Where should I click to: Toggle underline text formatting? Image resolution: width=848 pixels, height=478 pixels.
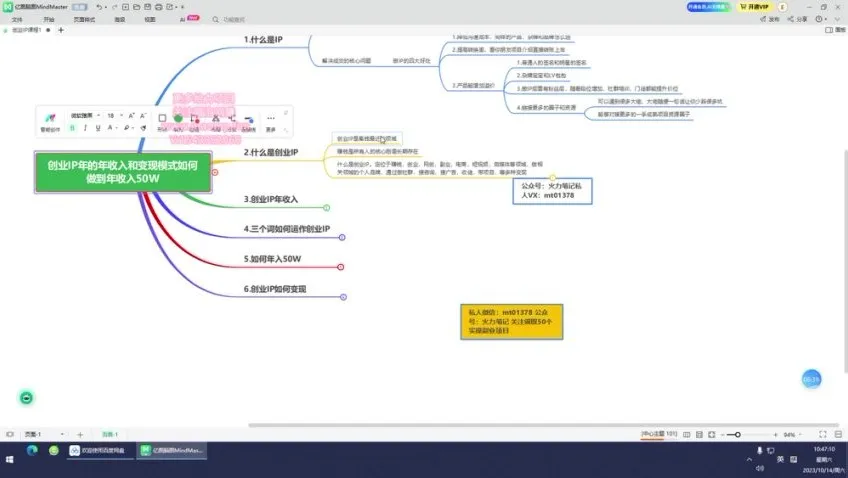coord(97,128)
